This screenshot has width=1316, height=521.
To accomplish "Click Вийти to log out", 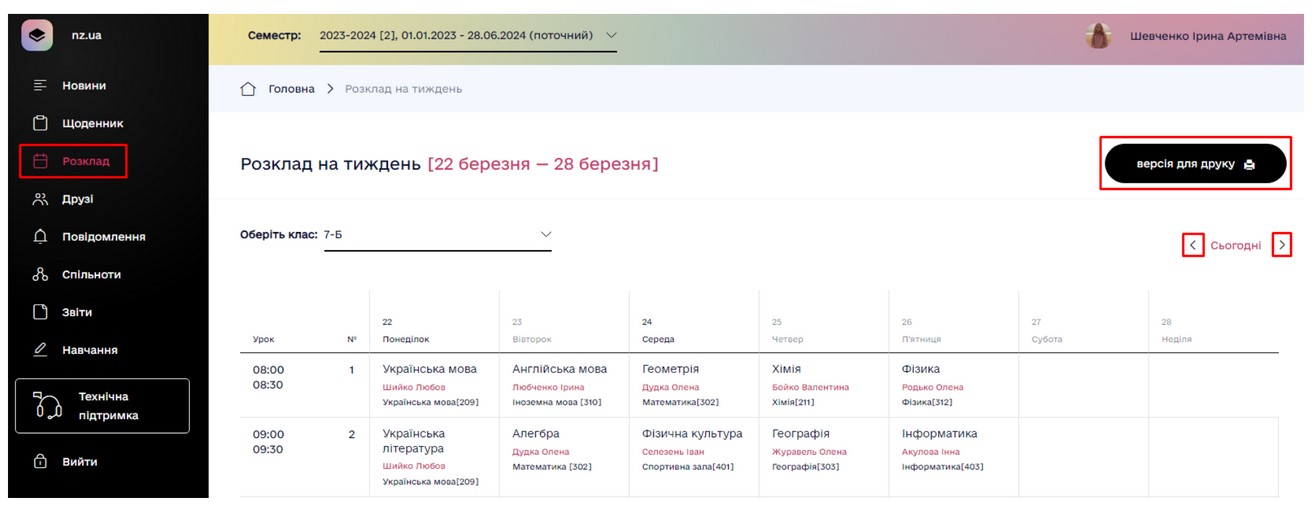I will 82,462.
